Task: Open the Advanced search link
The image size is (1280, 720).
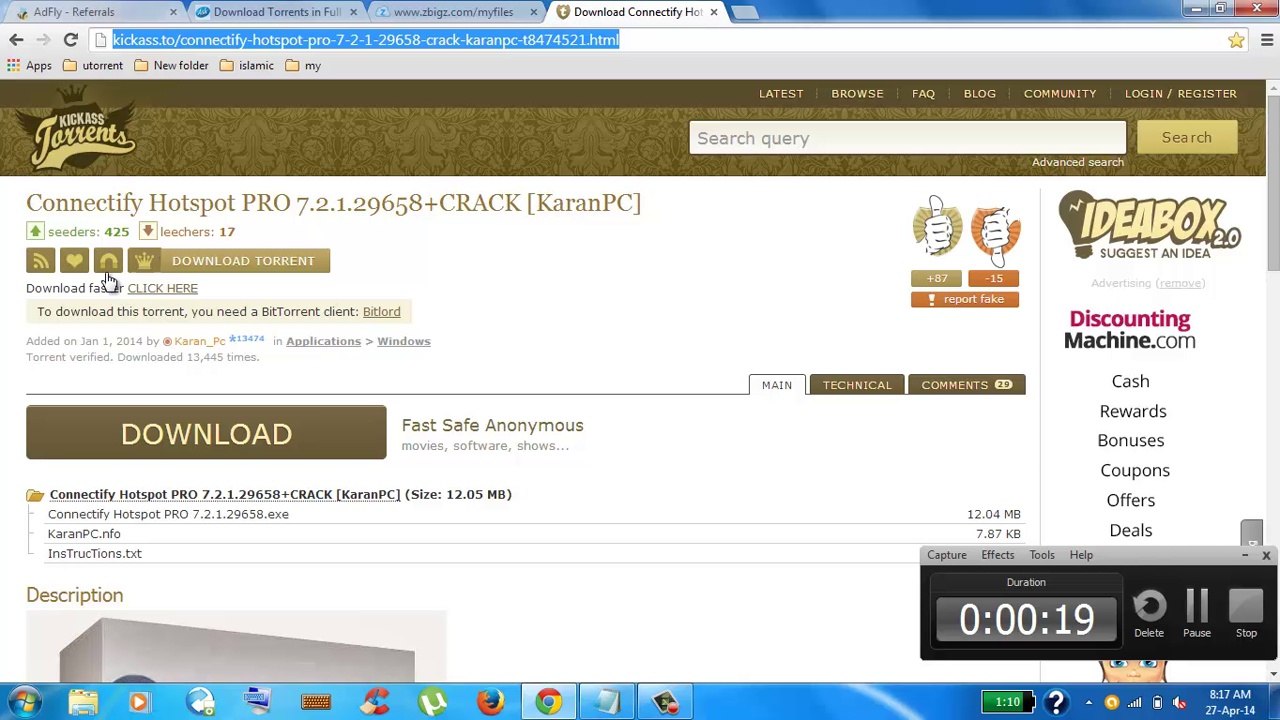Action: (x=1078, y=162)
